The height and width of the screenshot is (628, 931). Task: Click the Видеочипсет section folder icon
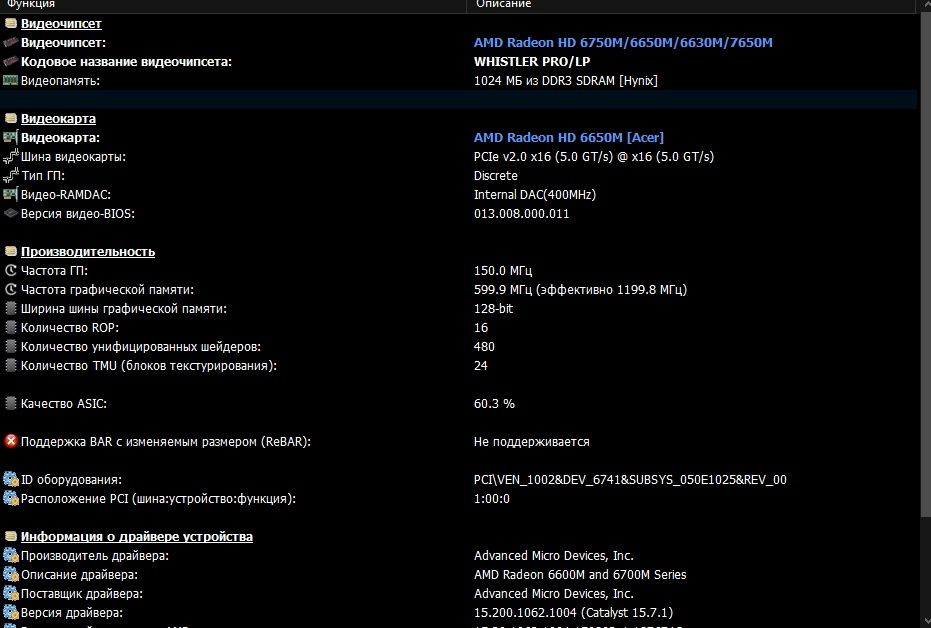click(x=11, y=23)
